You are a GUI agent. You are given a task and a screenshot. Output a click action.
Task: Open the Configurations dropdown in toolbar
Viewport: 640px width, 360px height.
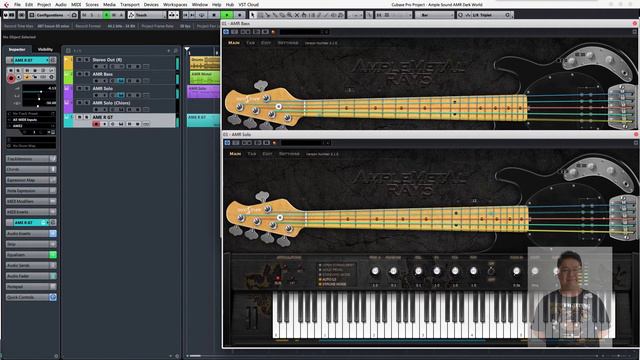tap(53, 15)
